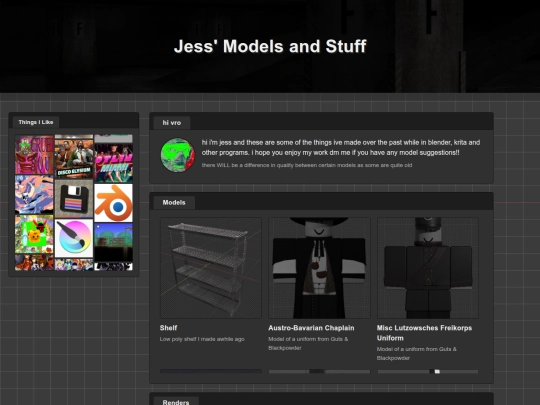Click the Jess' Models and Stuff heading
Screen dimensions: 540x405
270,46
